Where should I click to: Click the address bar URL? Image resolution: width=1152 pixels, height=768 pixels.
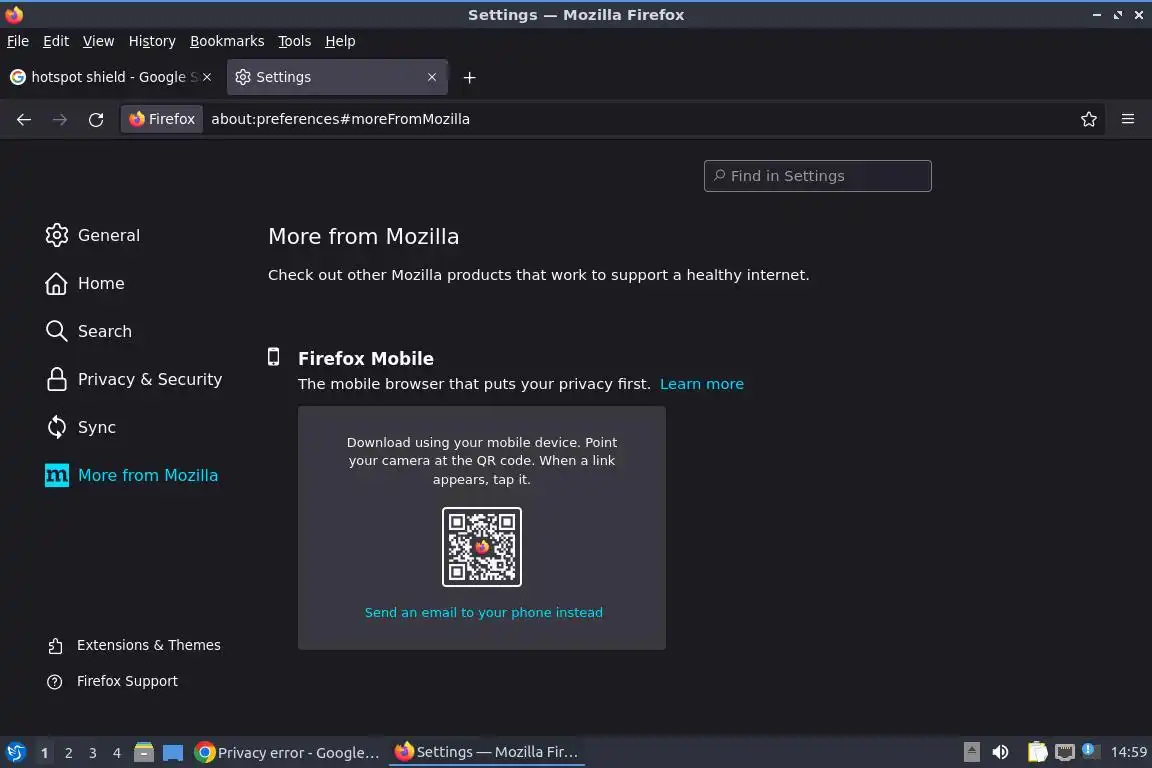coord(340,119)
